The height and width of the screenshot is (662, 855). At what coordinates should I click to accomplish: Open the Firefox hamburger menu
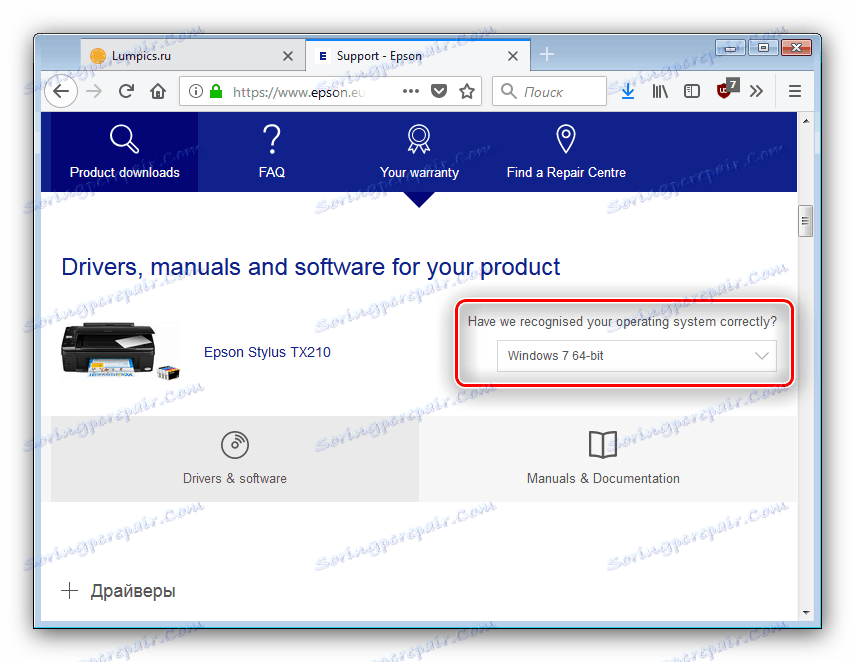point(794,91)
